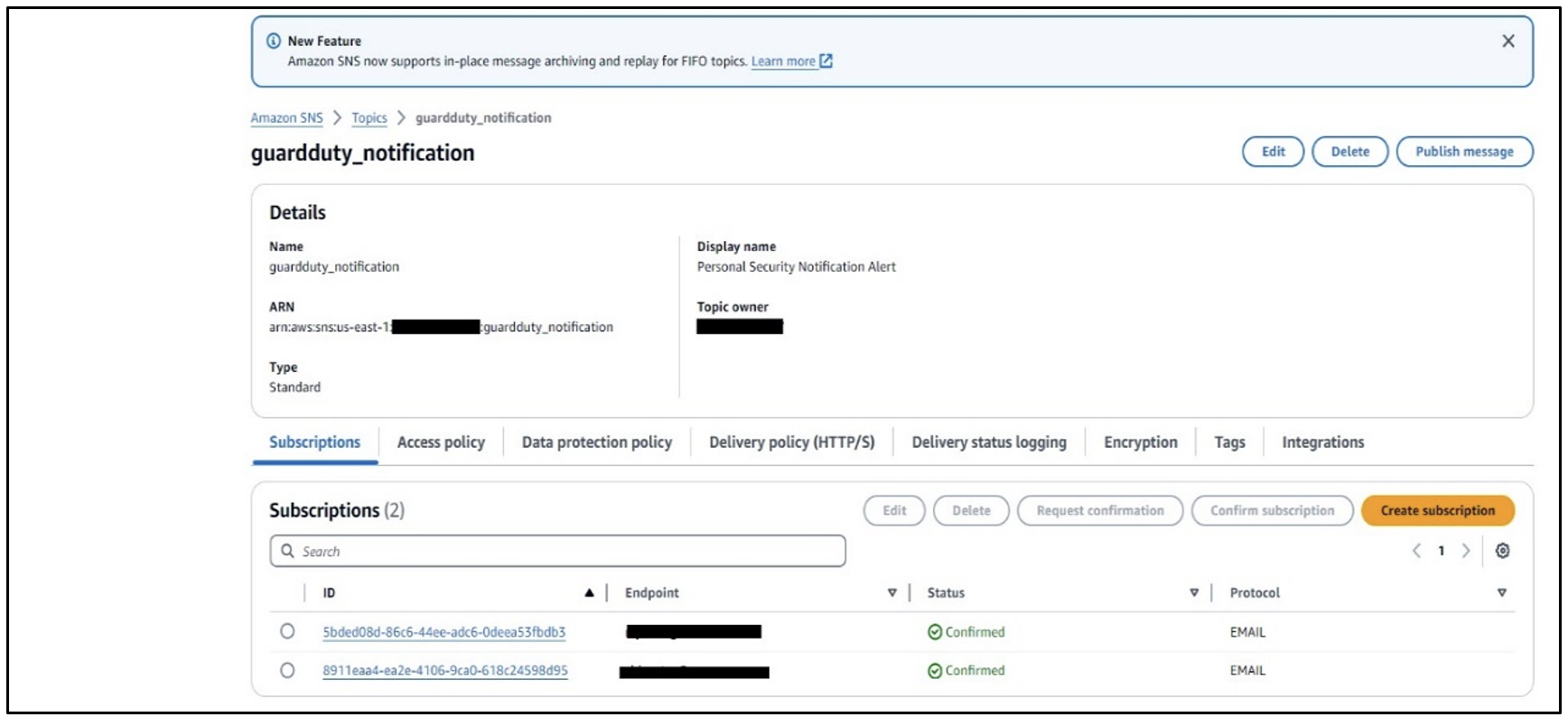This screenshot has width=1568, height=717.
Task: Open subscription 8911eaa4-ea2e-4106-9ca0-618c24598d95
Action: (445, 671)
